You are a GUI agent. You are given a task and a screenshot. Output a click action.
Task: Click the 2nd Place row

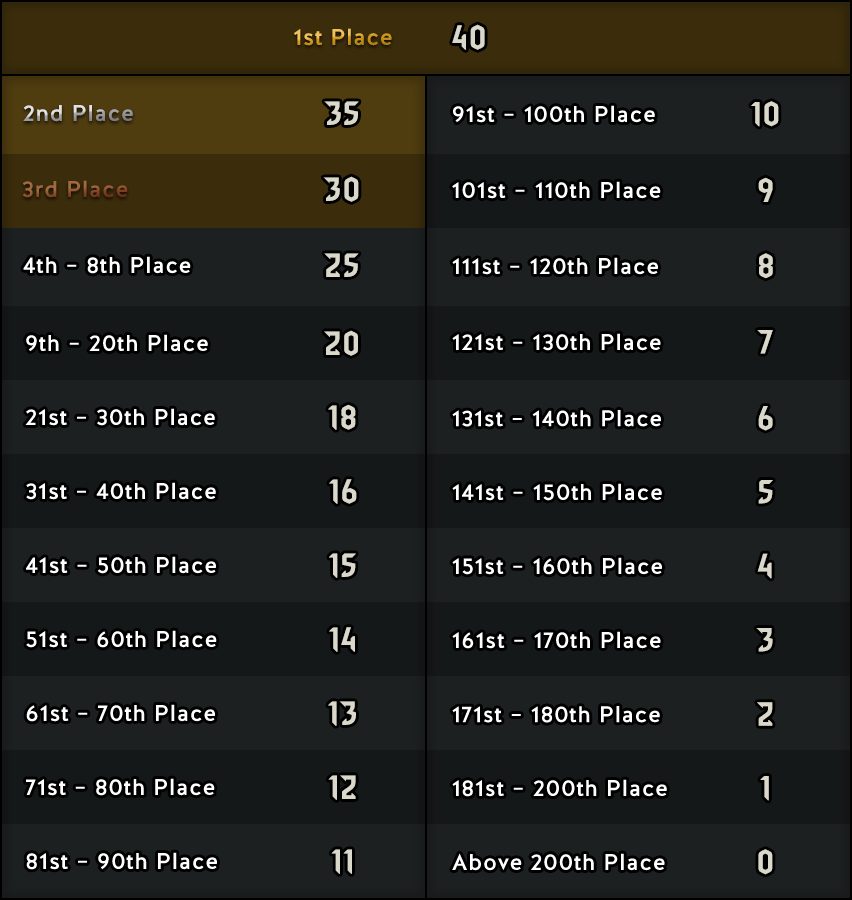click(214, 115)
